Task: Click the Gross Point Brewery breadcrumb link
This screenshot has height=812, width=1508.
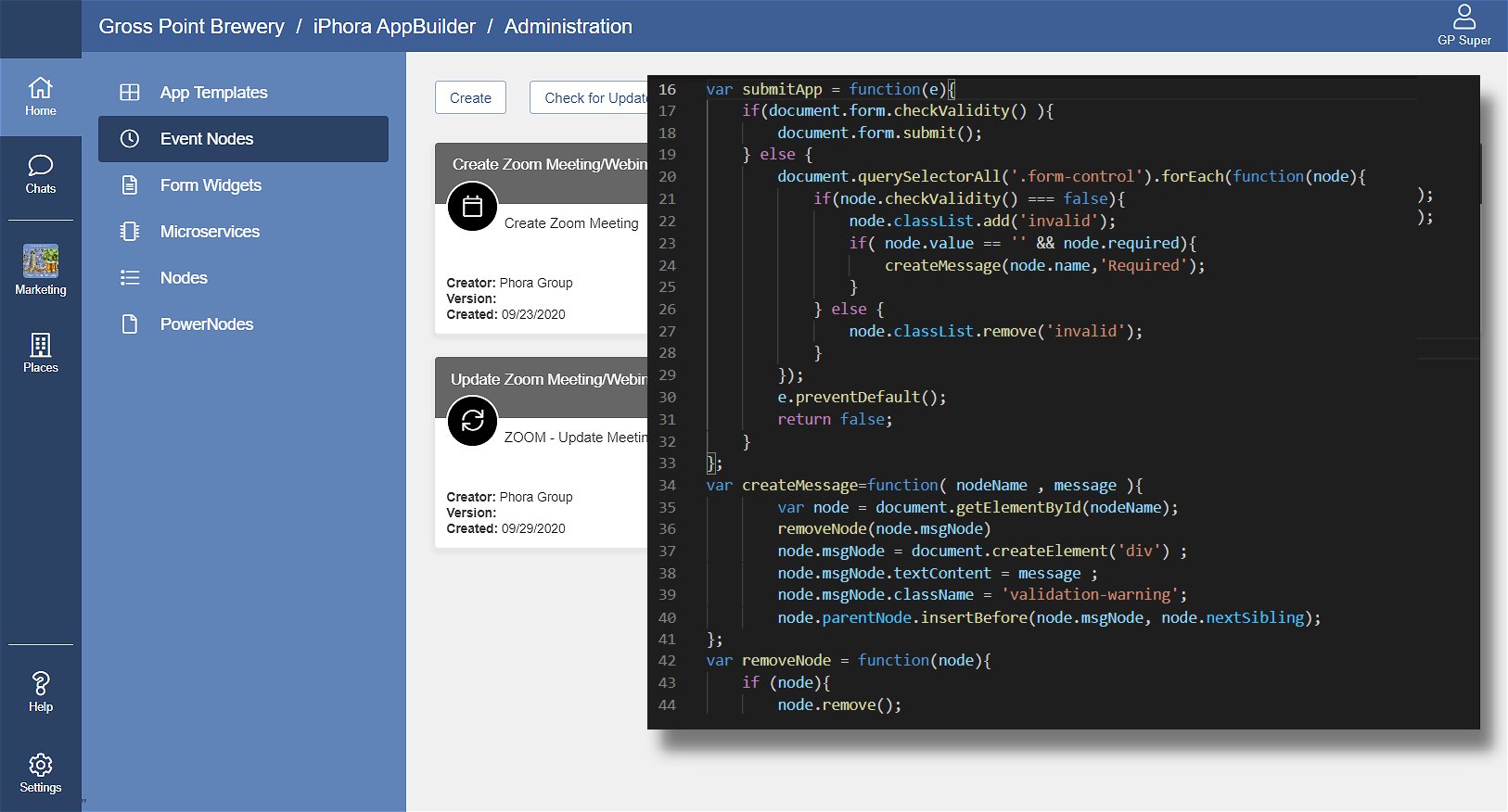Action: (x=191, y=27)
